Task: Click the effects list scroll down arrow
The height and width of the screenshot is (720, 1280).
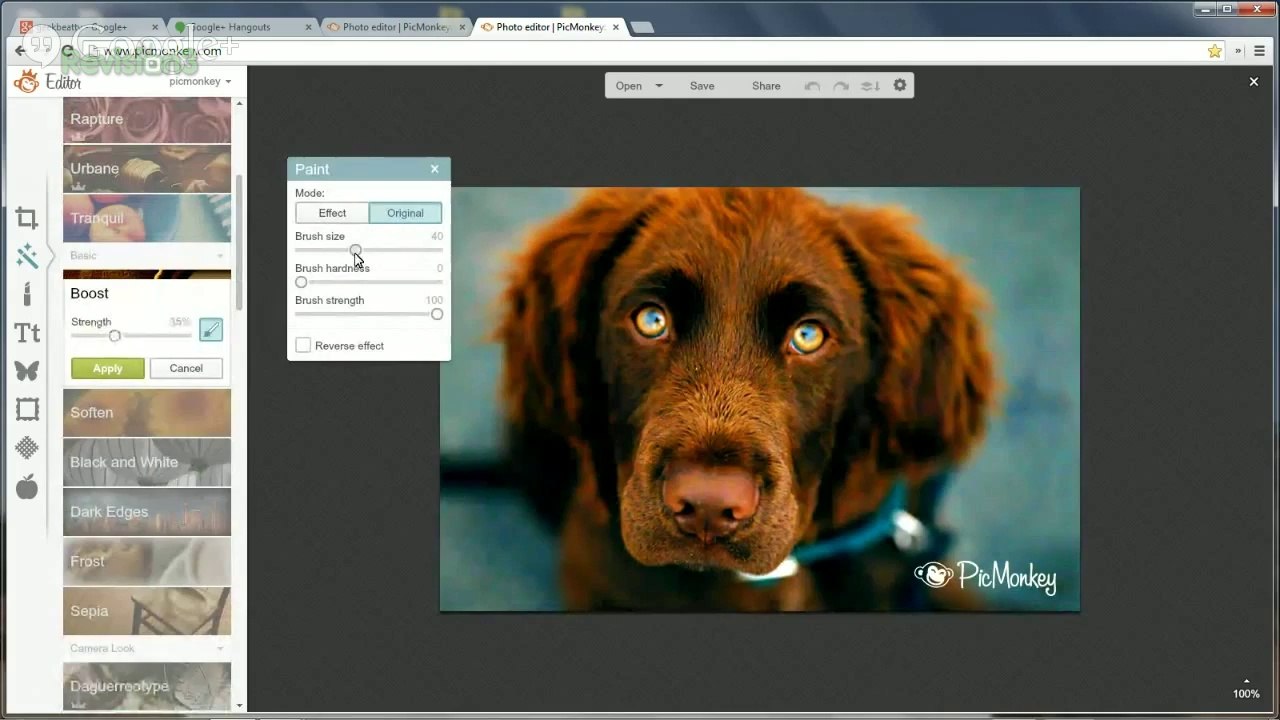Action: pyautogui.click(x=239, y=706)
